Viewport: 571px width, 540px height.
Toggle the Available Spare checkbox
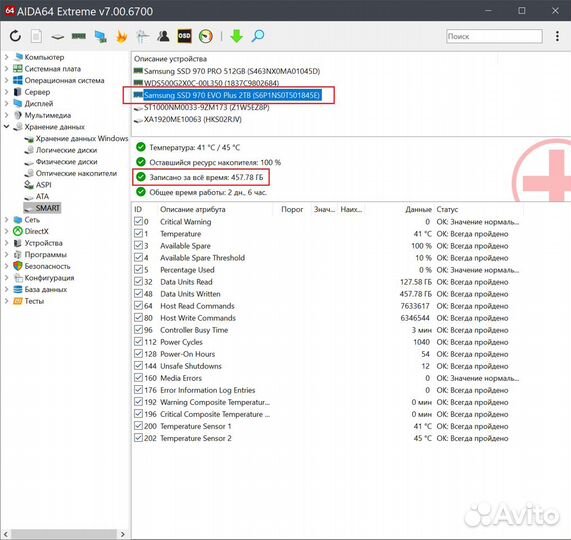[x=138, y=245]
